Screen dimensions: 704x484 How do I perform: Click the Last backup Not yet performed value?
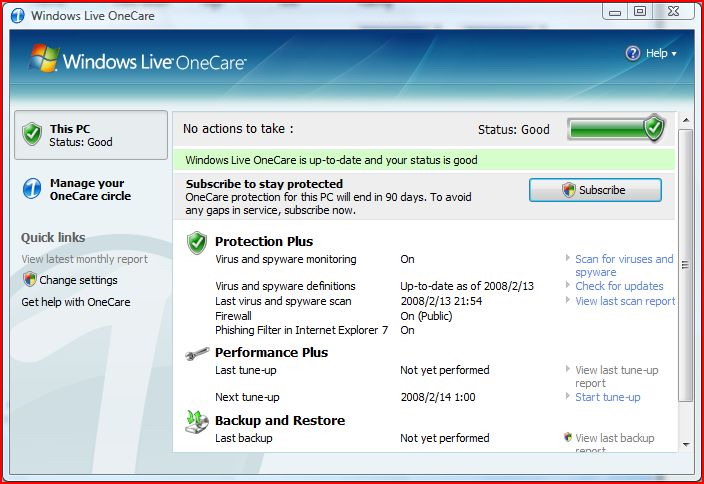point(444,438)
